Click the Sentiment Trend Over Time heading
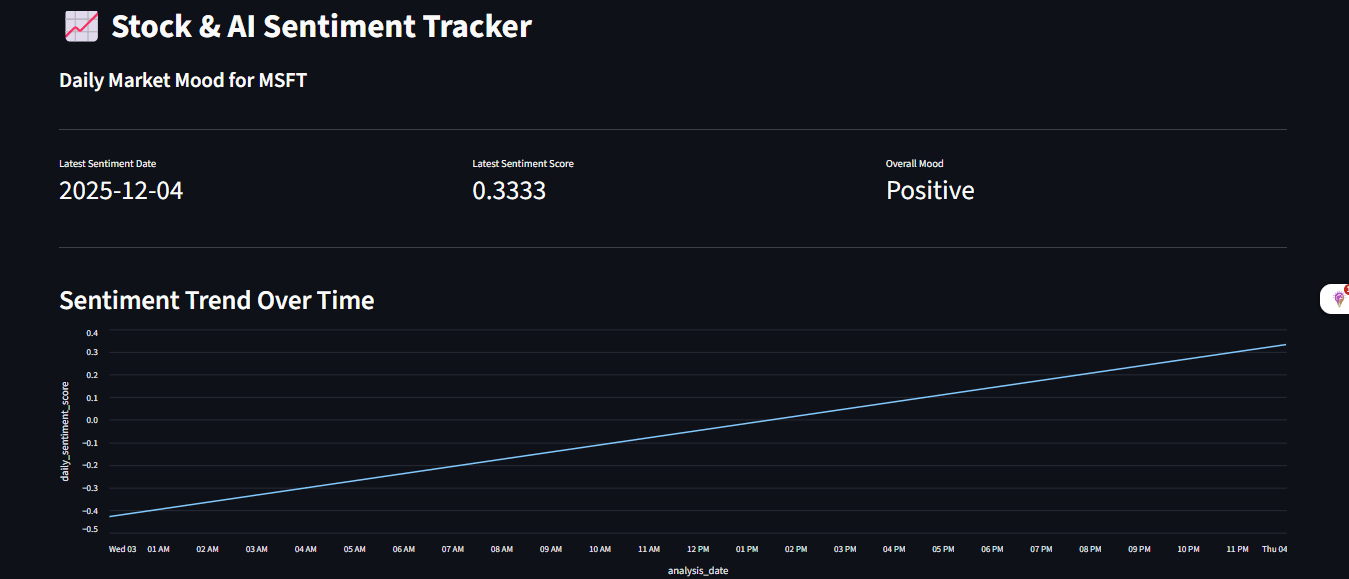The image size is (1349, 579). pyautogui.click(x=216, y=300)
